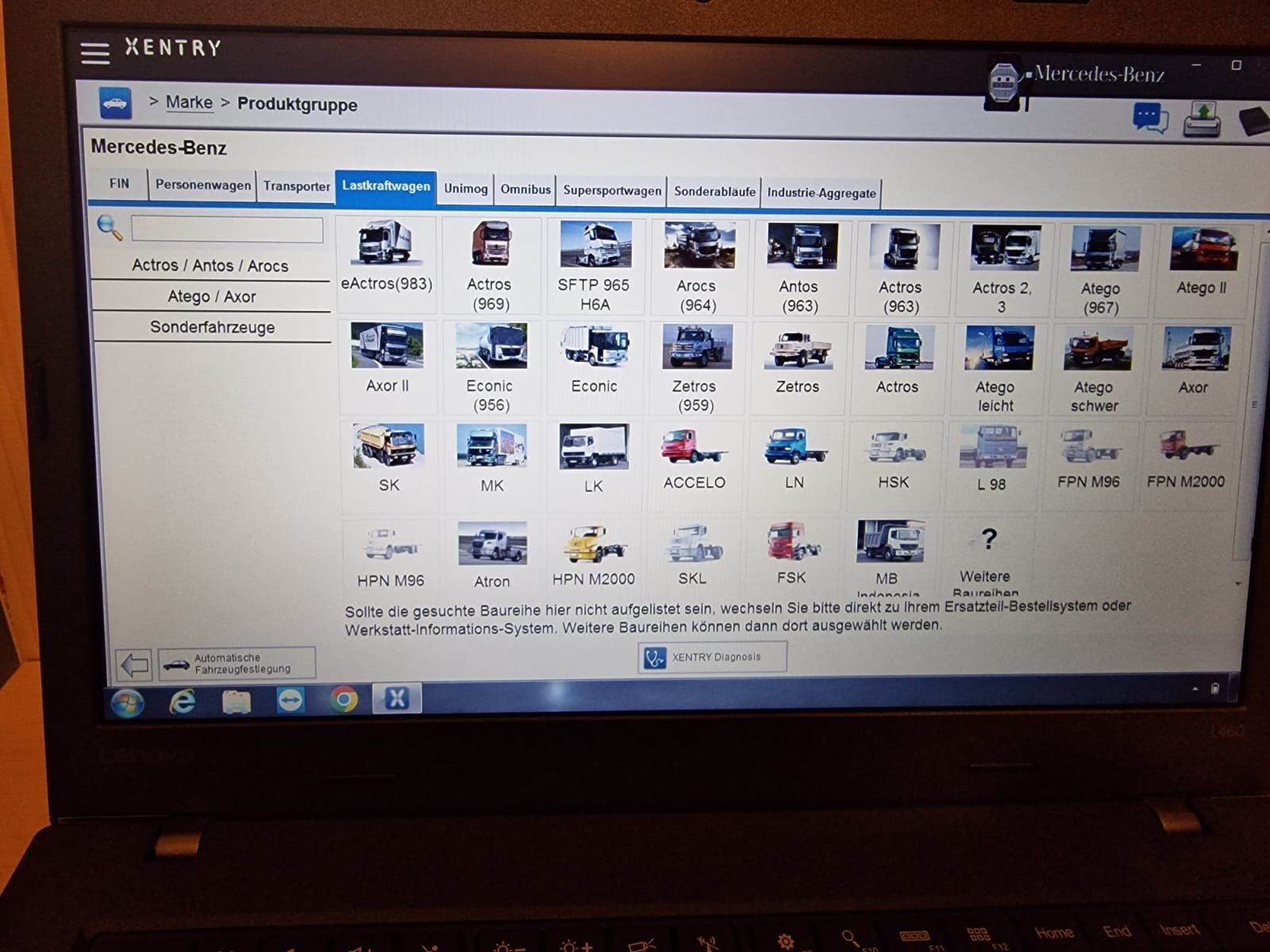This screenshot has height=952, width=1270.
Task: Select the Atego leicht tile
Action: (x=996, y=370)
